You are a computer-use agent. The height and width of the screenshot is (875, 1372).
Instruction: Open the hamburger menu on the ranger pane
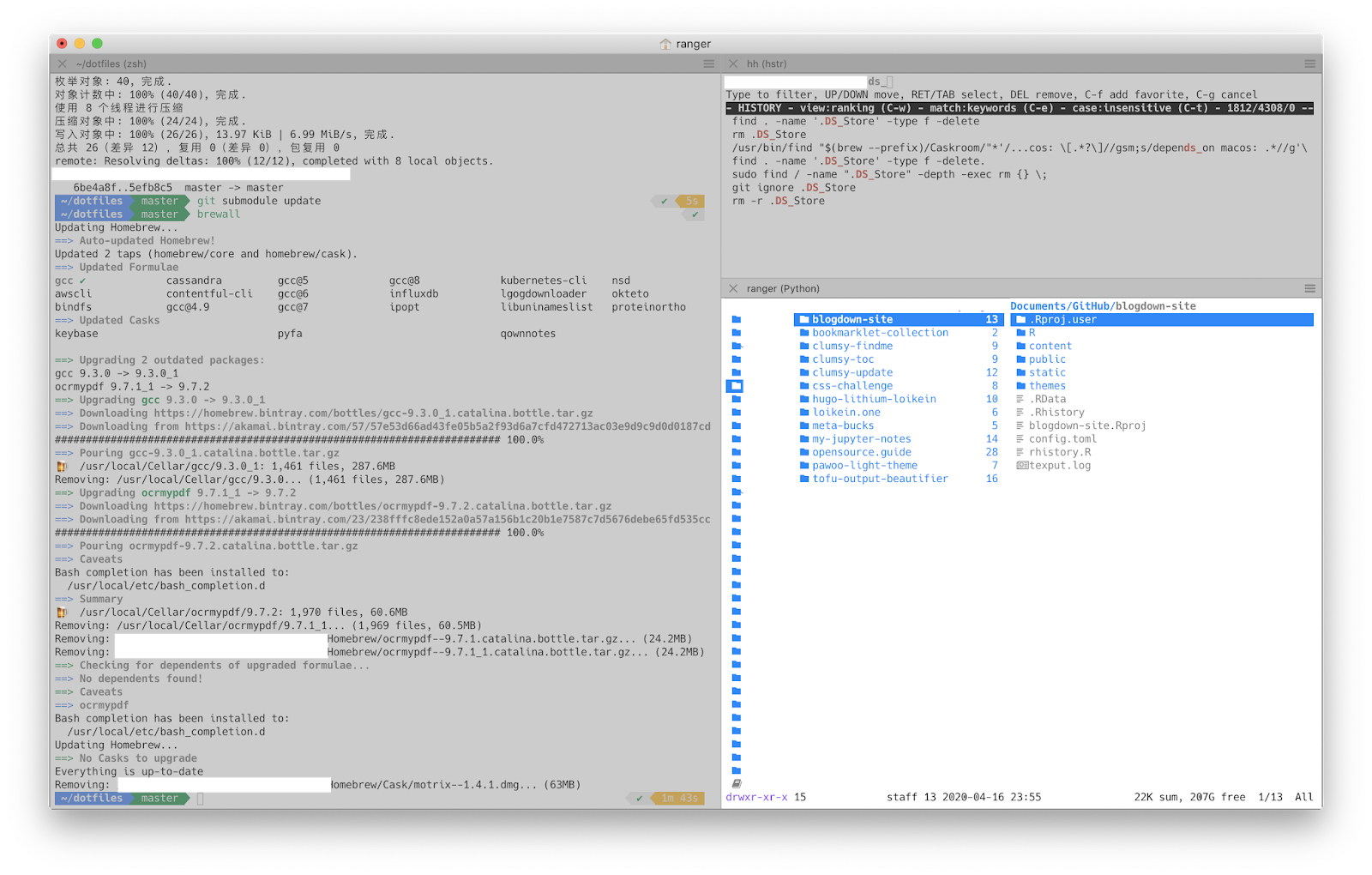point(1310,288)
